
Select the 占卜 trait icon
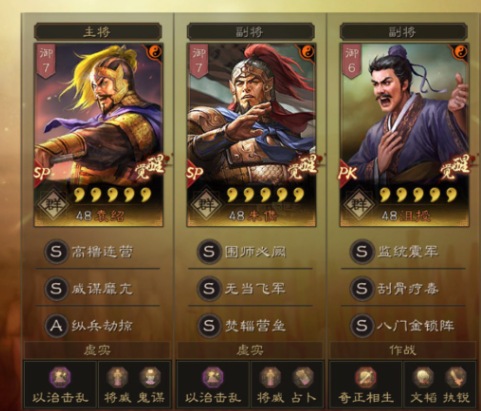pos(303,377)
